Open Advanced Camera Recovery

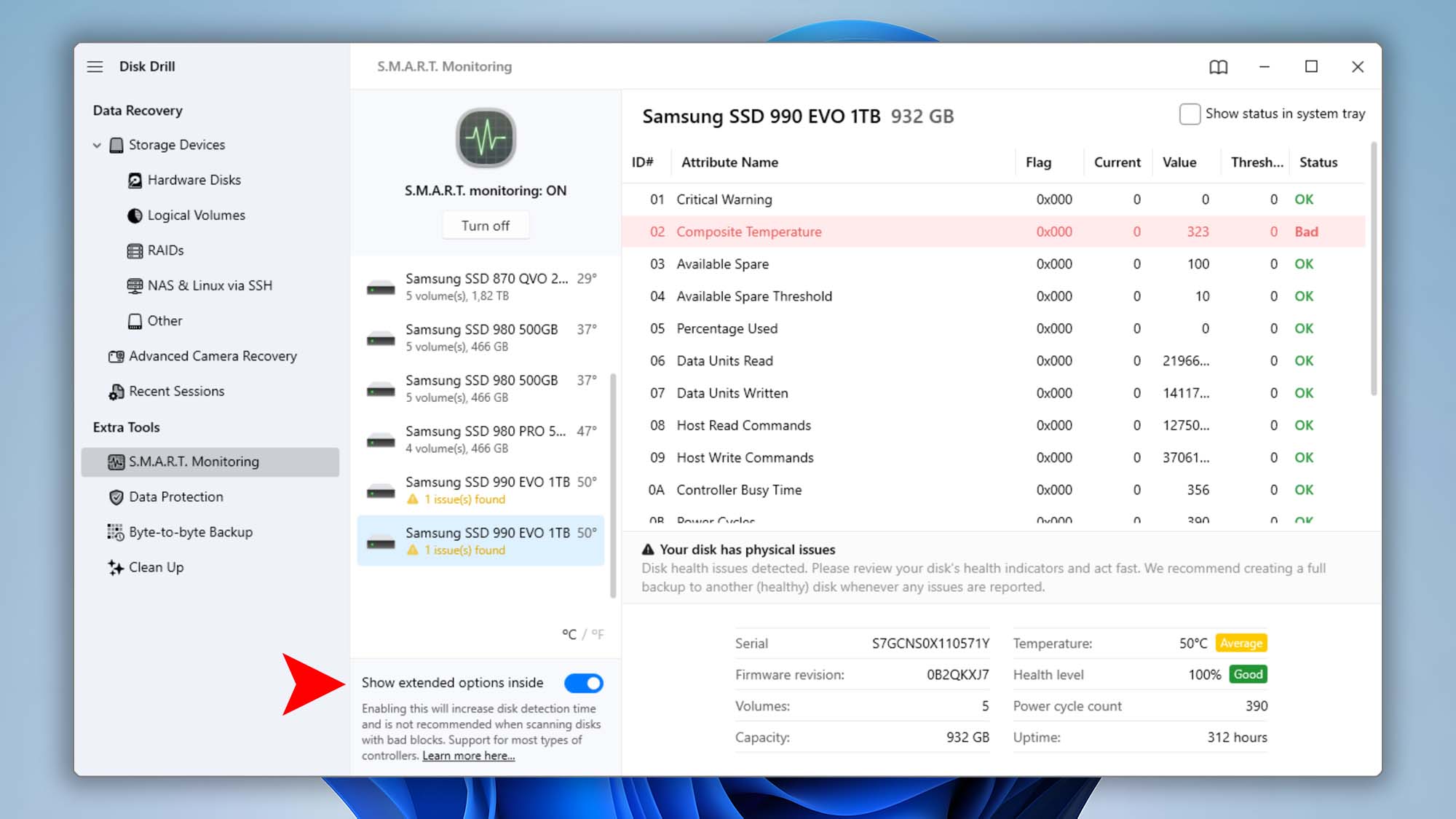click(x=212, y=356)
